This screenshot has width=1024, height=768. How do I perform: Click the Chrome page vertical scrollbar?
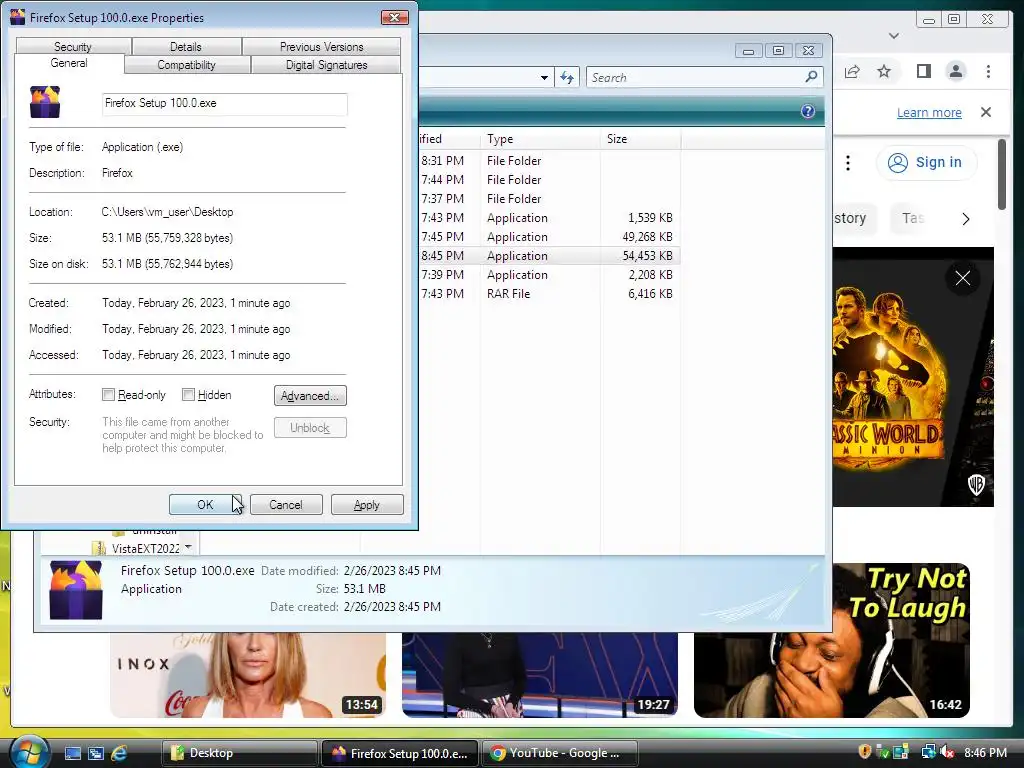[1002, 174]
